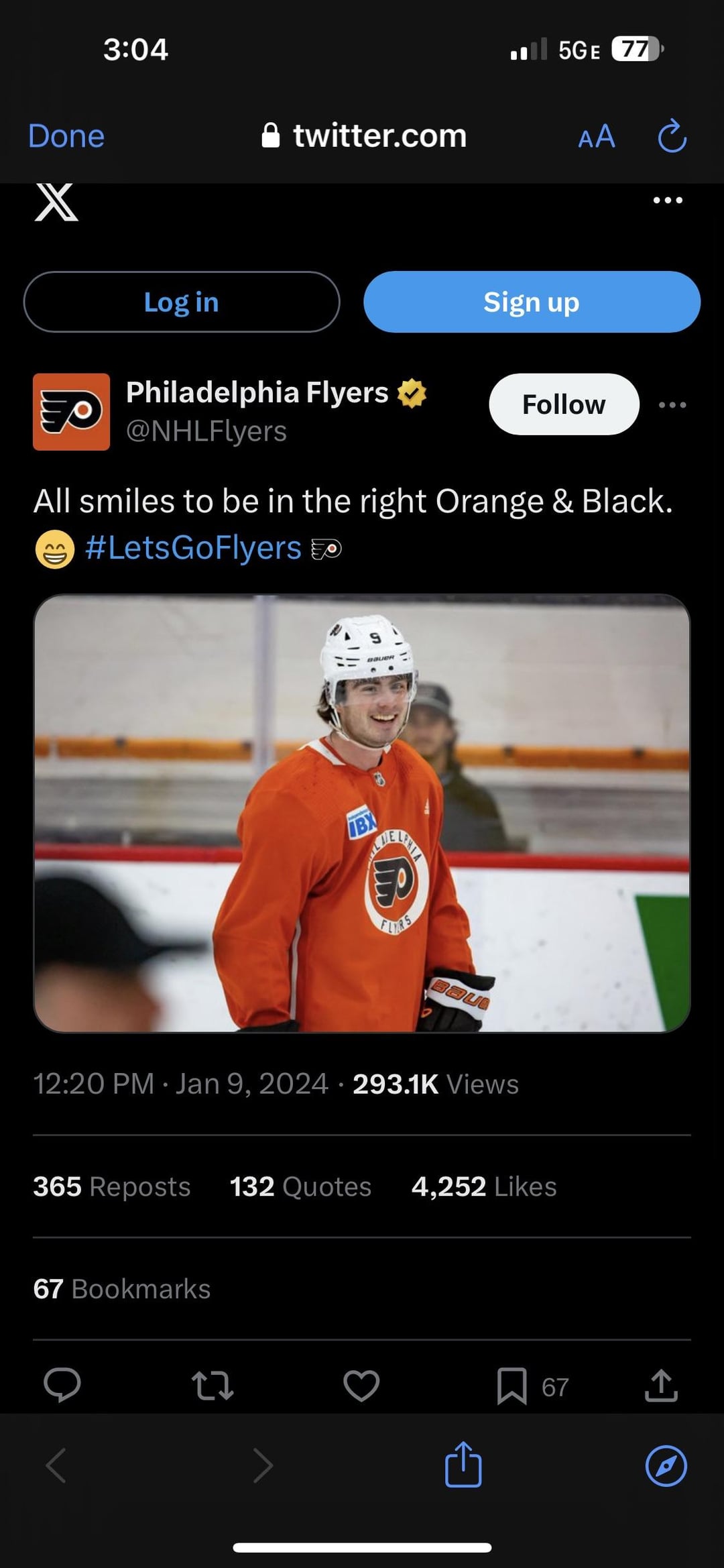
Task: Tap the reply speech bubble icon
Action: pyautogui.click(x=62, y=1385)
